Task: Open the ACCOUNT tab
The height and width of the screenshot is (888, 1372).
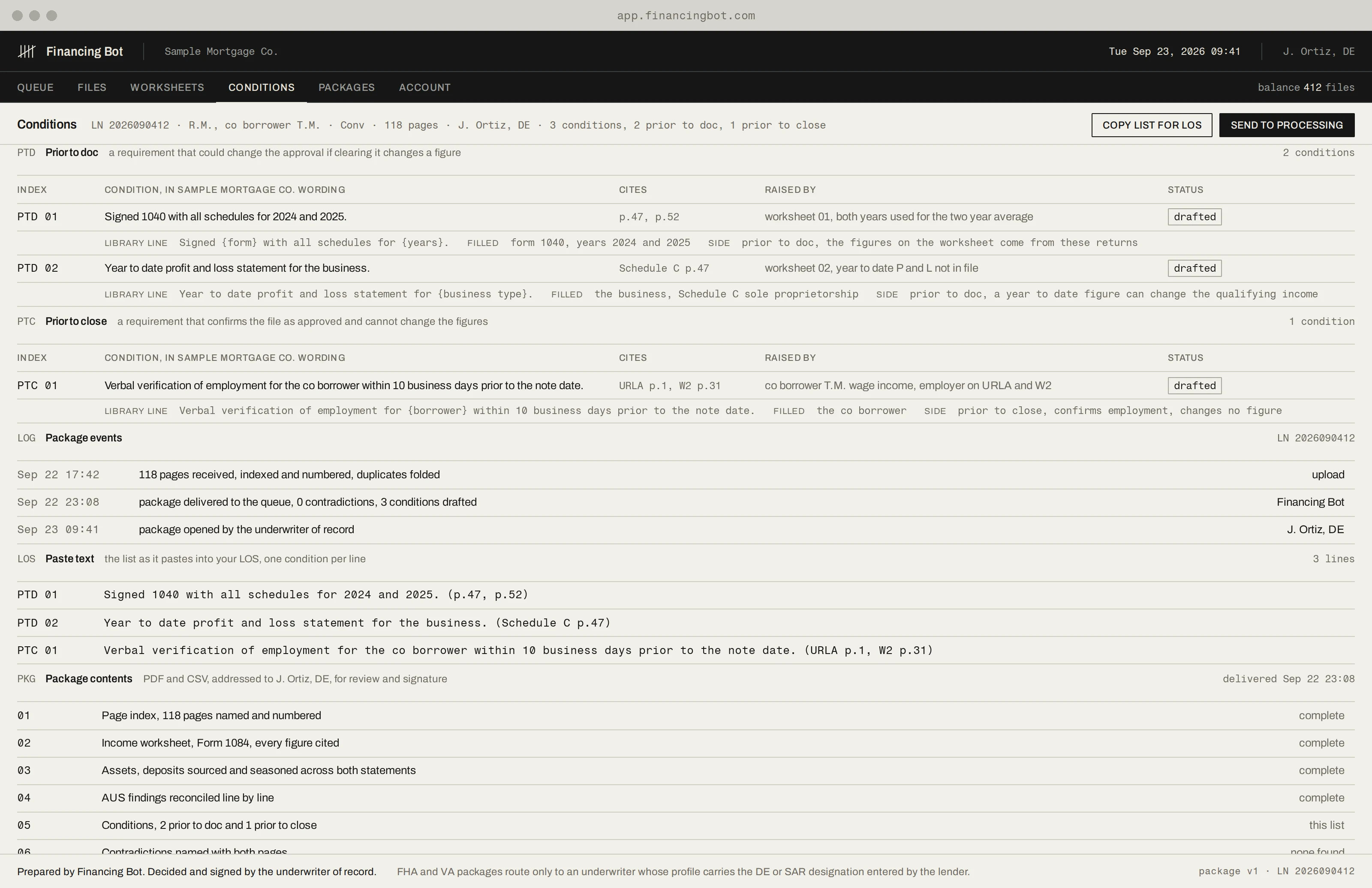Action: point(425,87)
